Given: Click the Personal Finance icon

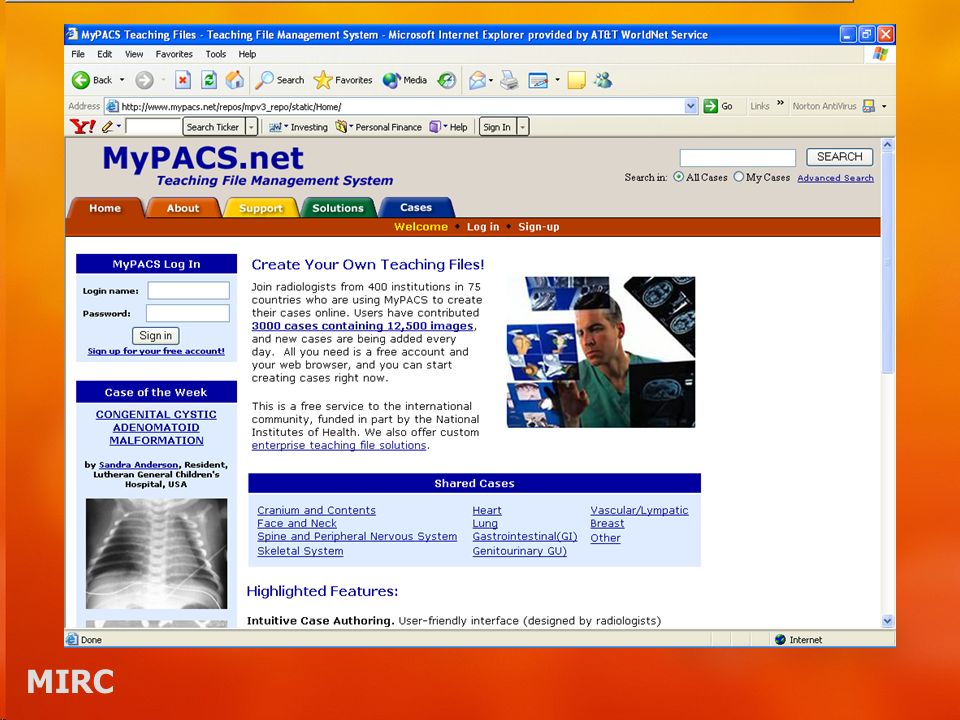Looking at the screenshot, I should 341,127.
